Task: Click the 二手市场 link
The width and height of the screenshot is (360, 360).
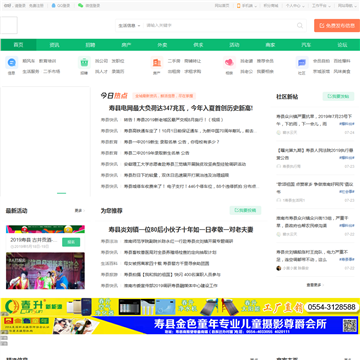Action: (x=52, y=71)
